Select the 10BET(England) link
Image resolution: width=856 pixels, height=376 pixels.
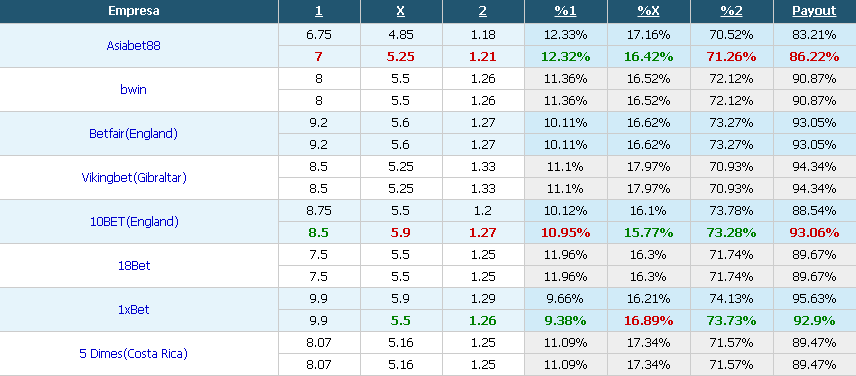[x=134, y=222]
